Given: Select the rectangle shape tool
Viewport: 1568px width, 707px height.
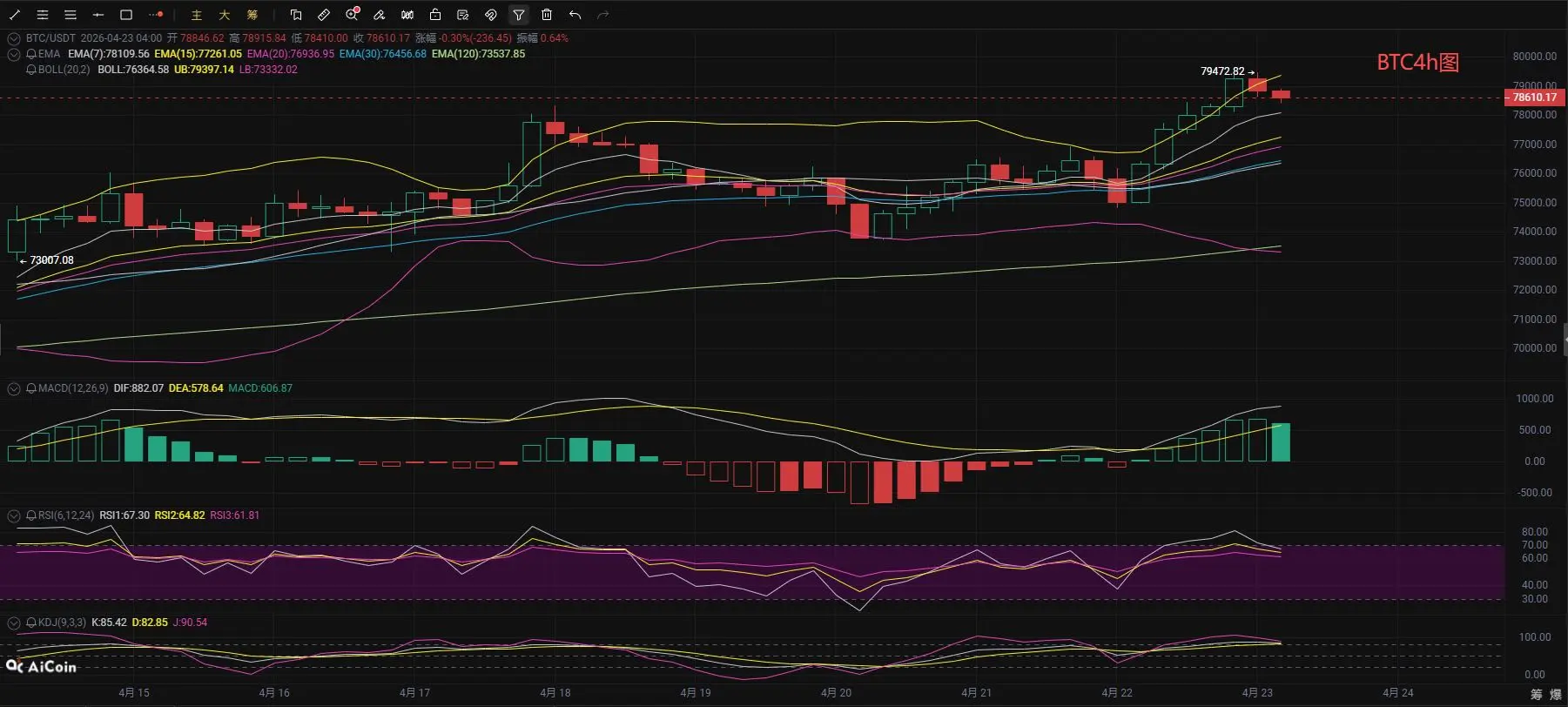Looking at the screenshot, I should coord(126,15).
